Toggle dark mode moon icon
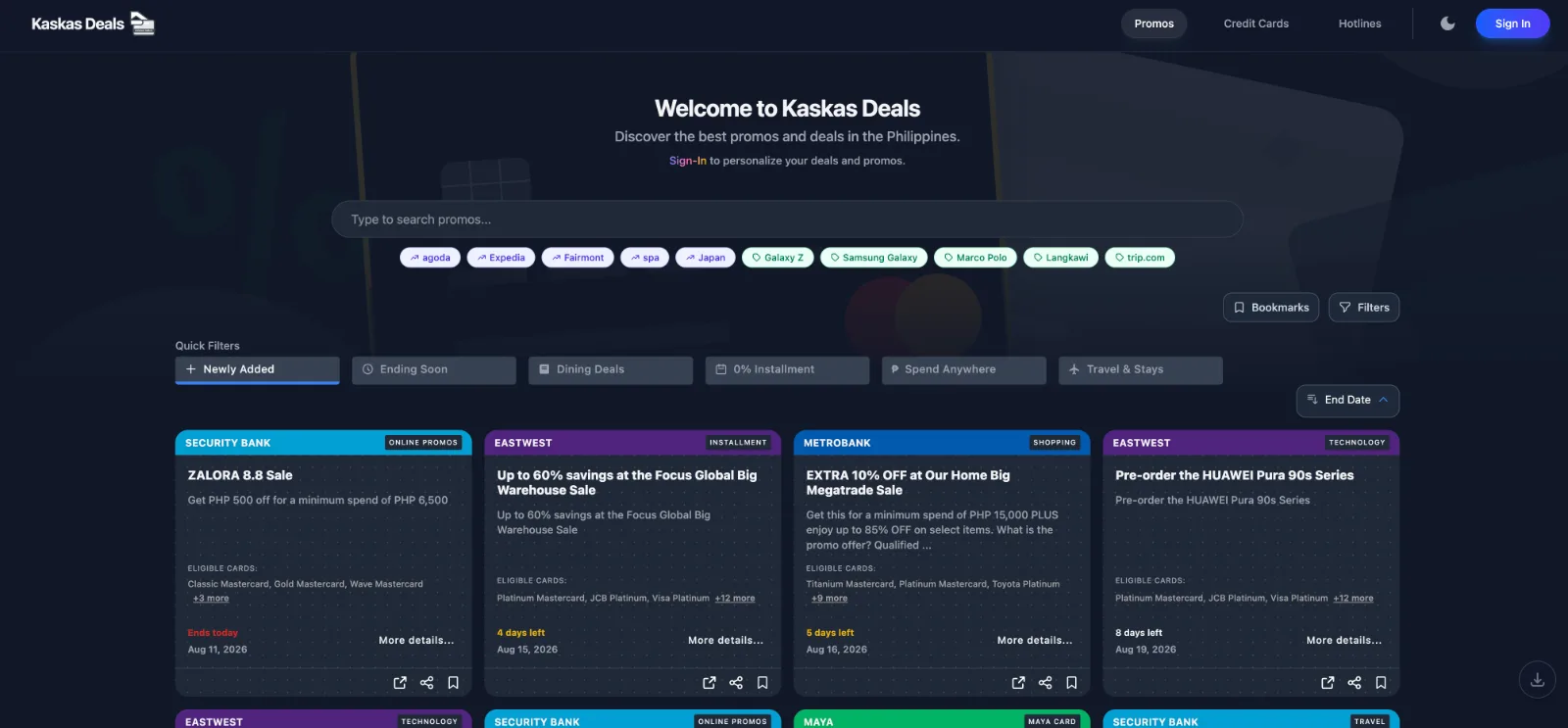The height and width of the screenshot is (728, 1568). pyautogui.click(x=1447, y=24)
